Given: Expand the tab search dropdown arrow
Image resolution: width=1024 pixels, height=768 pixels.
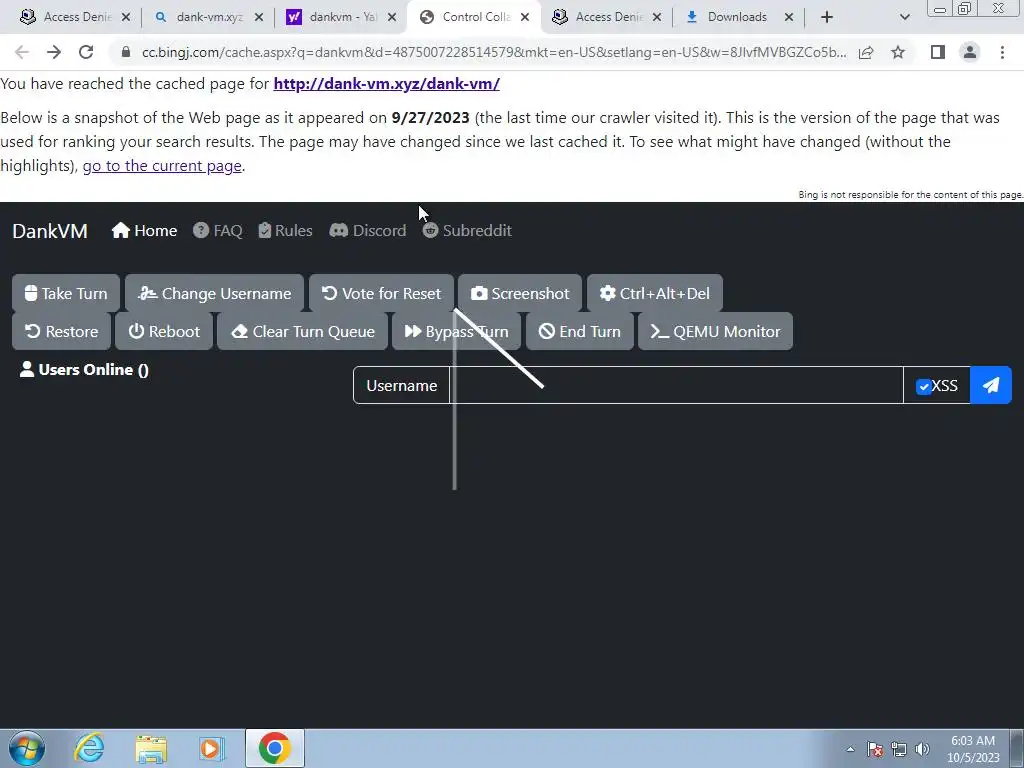Looking at the screenshot, I should point(904,18).
